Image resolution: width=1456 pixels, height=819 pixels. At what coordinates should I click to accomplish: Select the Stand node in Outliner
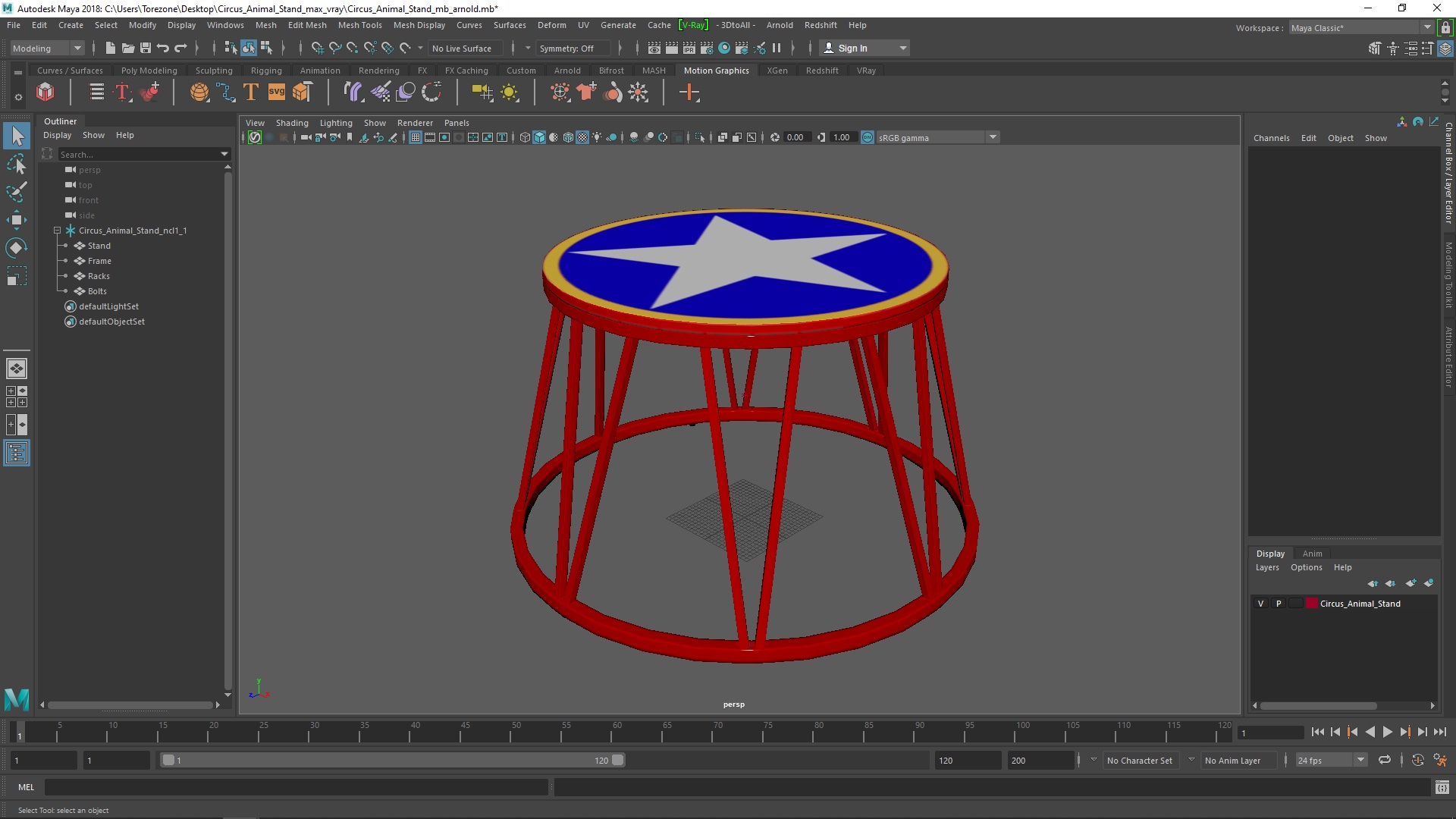click(99, 246)
